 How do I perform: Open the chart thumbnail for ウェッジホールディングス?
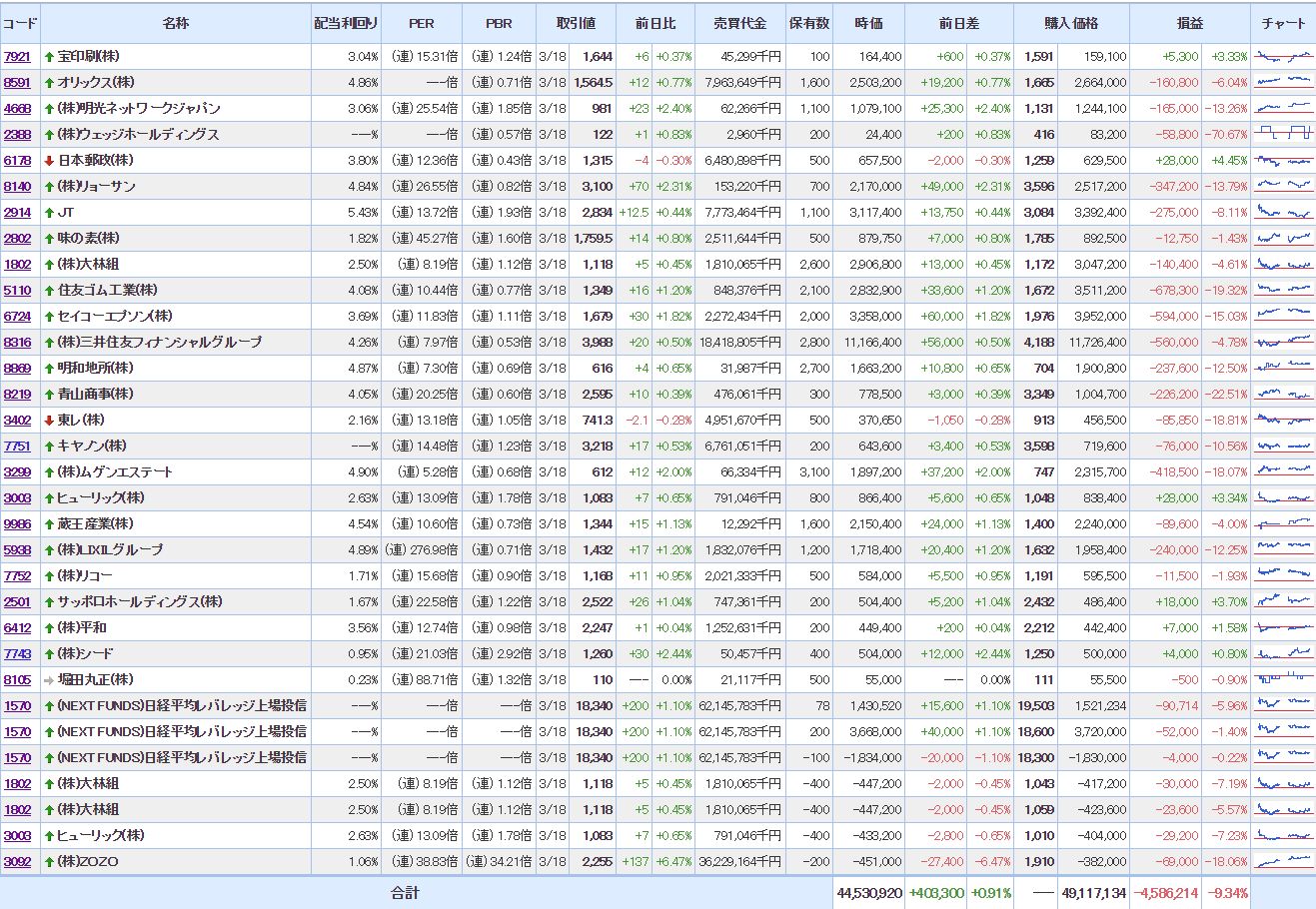[x=1283, y=134]
